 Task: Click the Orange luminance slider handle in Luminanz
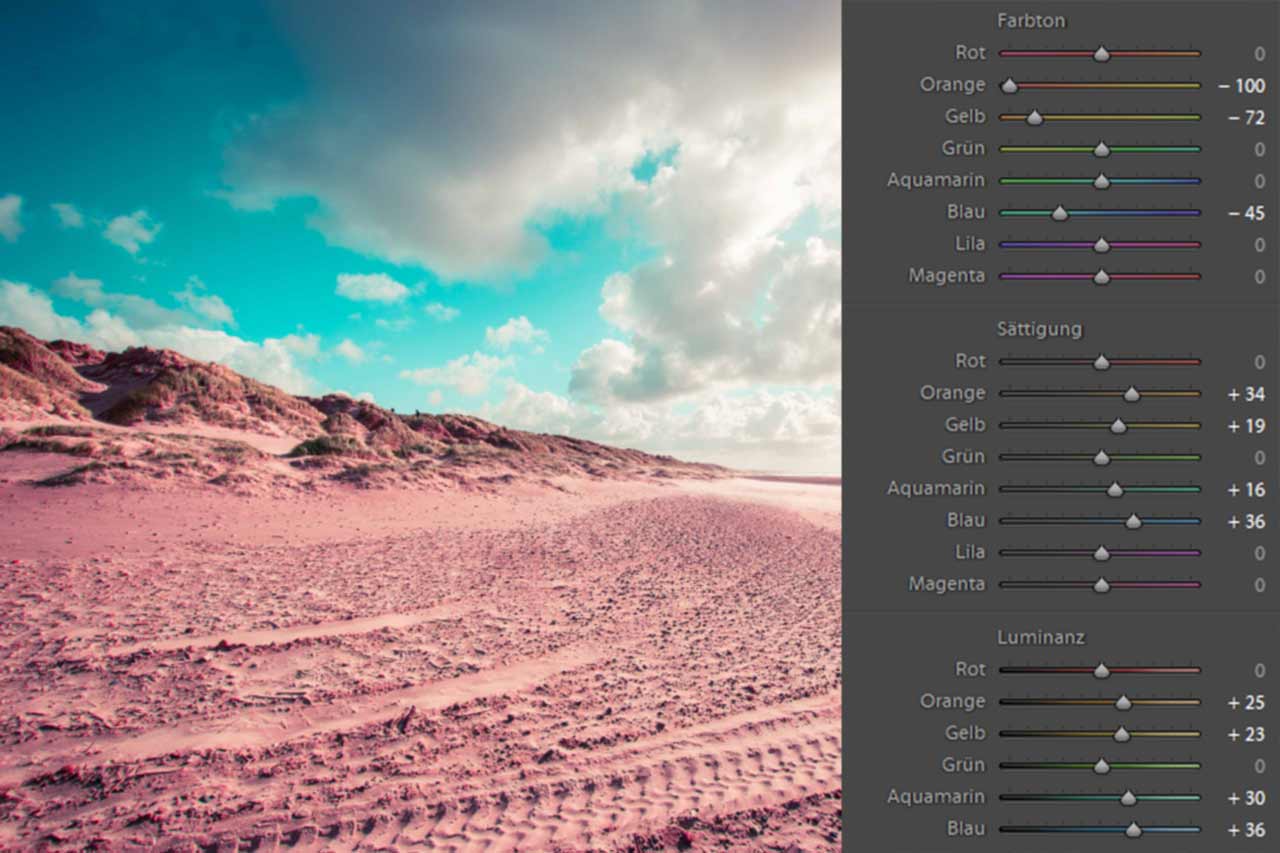[1123, 702]
